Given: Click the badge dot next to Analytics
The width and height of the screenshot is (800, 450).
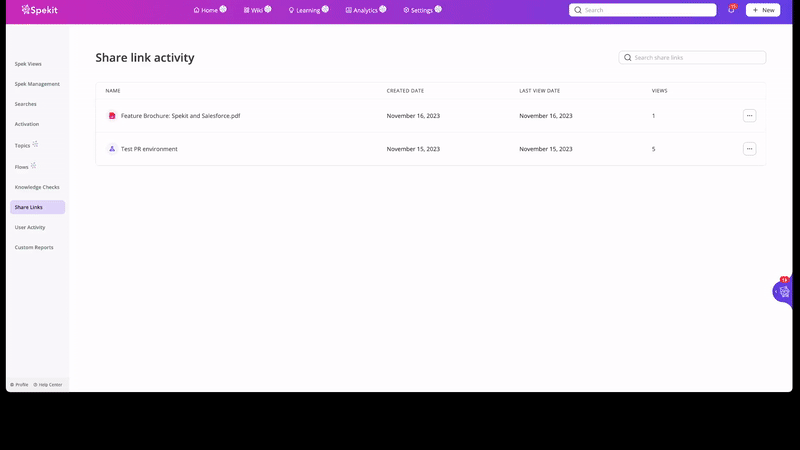Looking at the screenshot, I should tap(383, 9).
